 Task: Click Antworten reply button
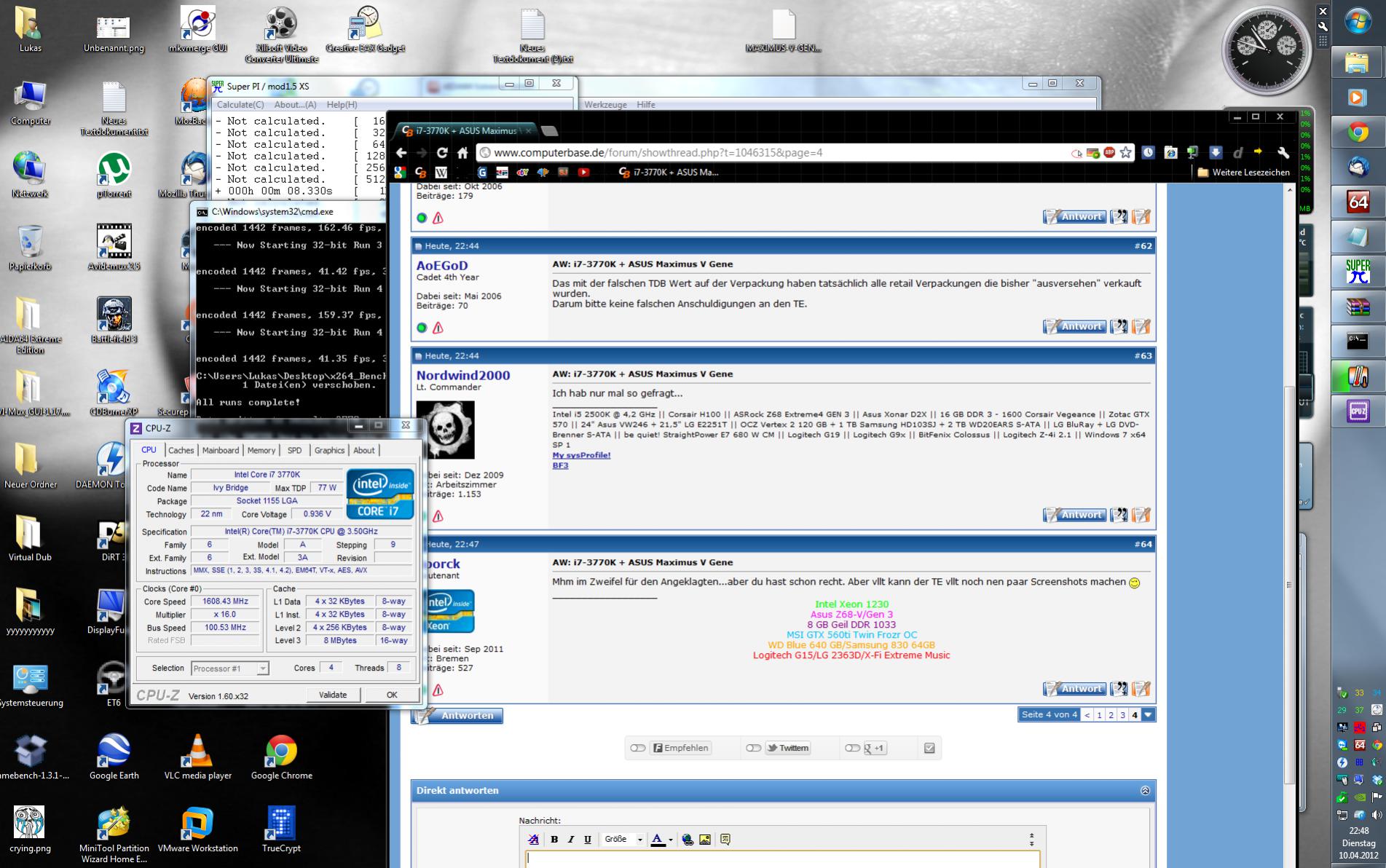click(x=457, y=716)
